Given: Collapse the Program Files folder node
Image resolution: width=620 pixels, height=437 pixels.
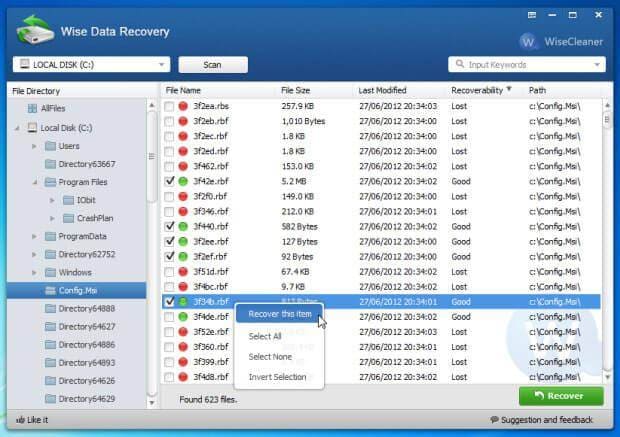Looking at the screenshot, I should [35, 182].
